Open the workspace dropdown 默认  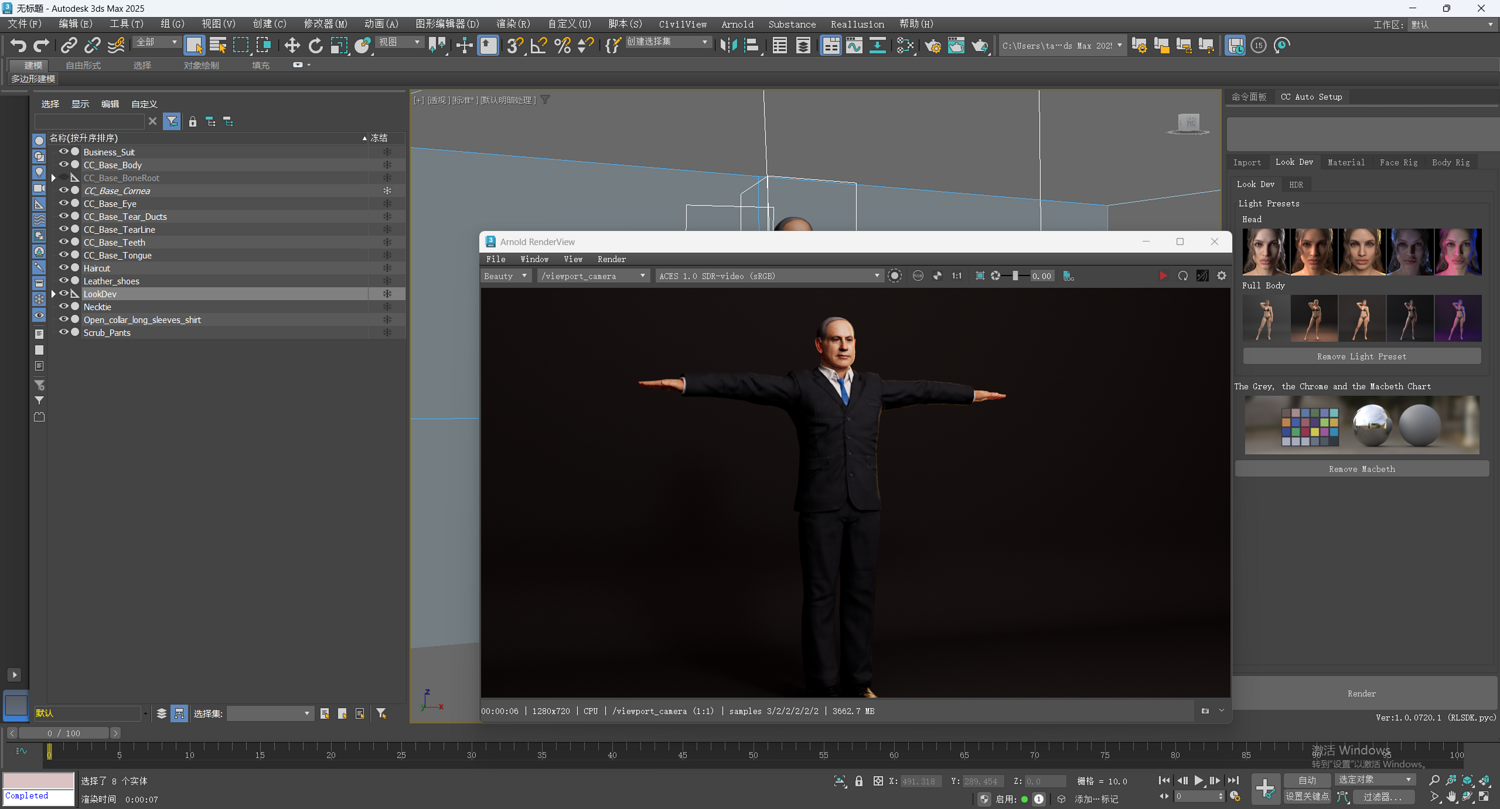[1451, 24]
